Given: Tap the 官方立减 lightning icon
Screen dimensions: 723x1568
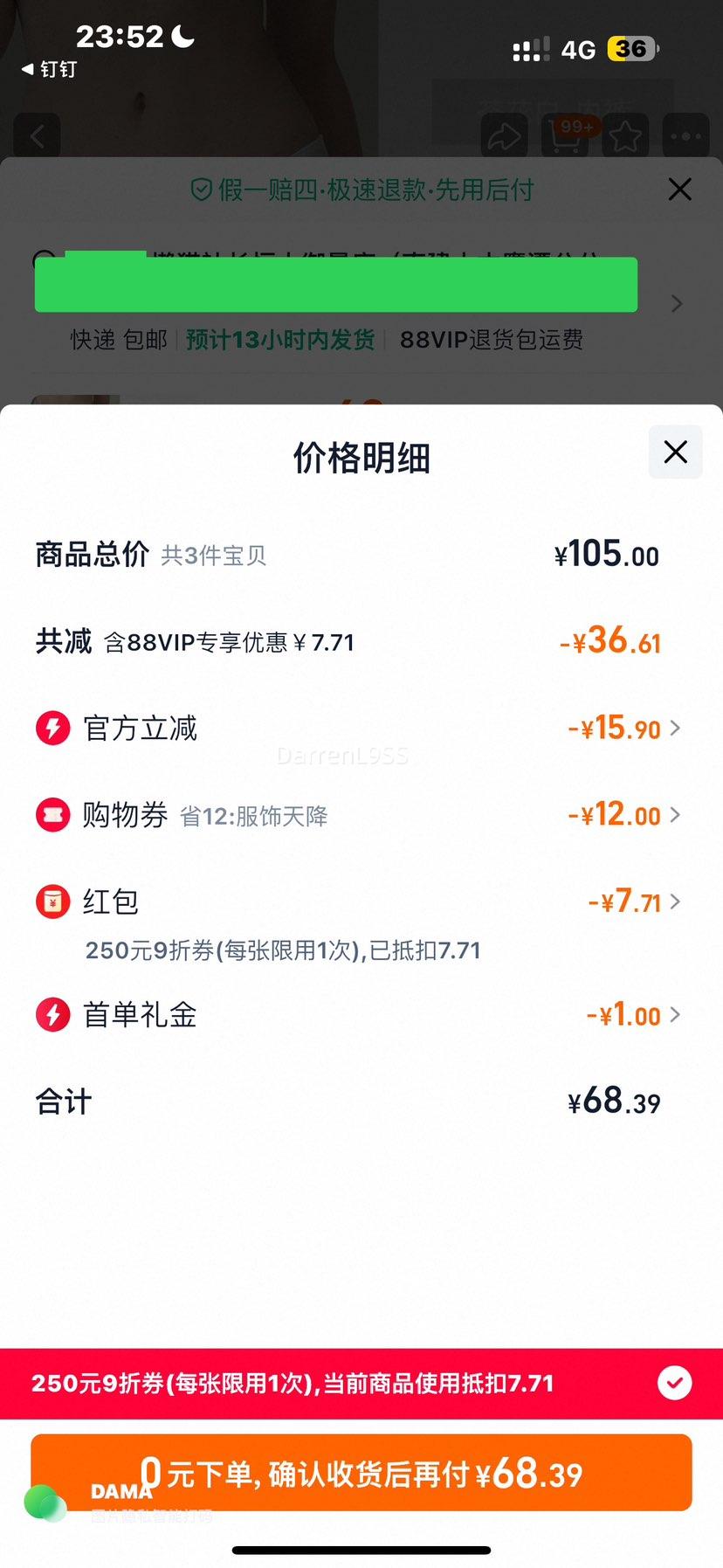Looking at the screenshot, I should coord(53,728).
